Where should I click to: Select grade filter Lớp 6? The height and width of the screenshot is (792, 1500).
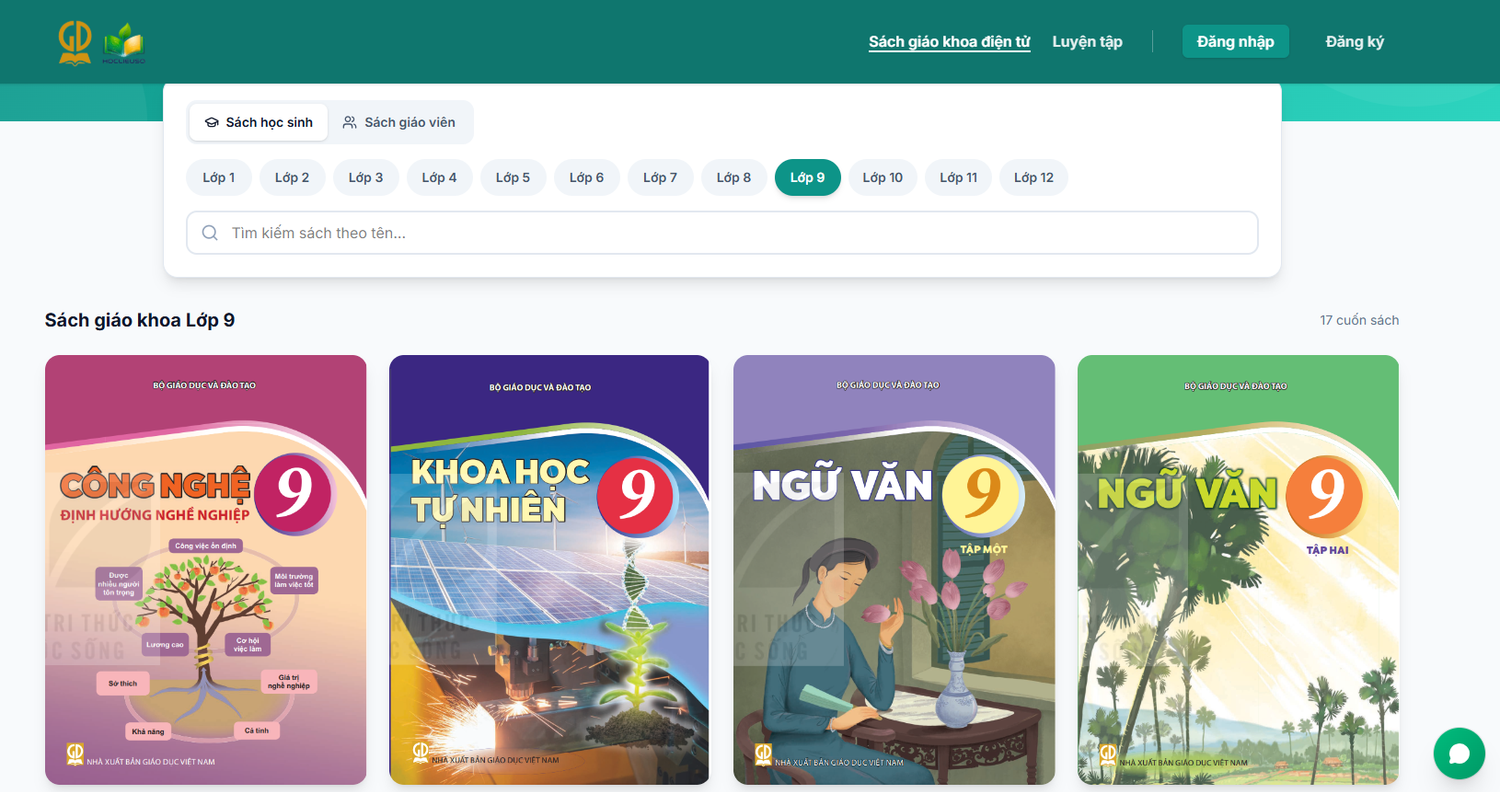click(587, 177)
